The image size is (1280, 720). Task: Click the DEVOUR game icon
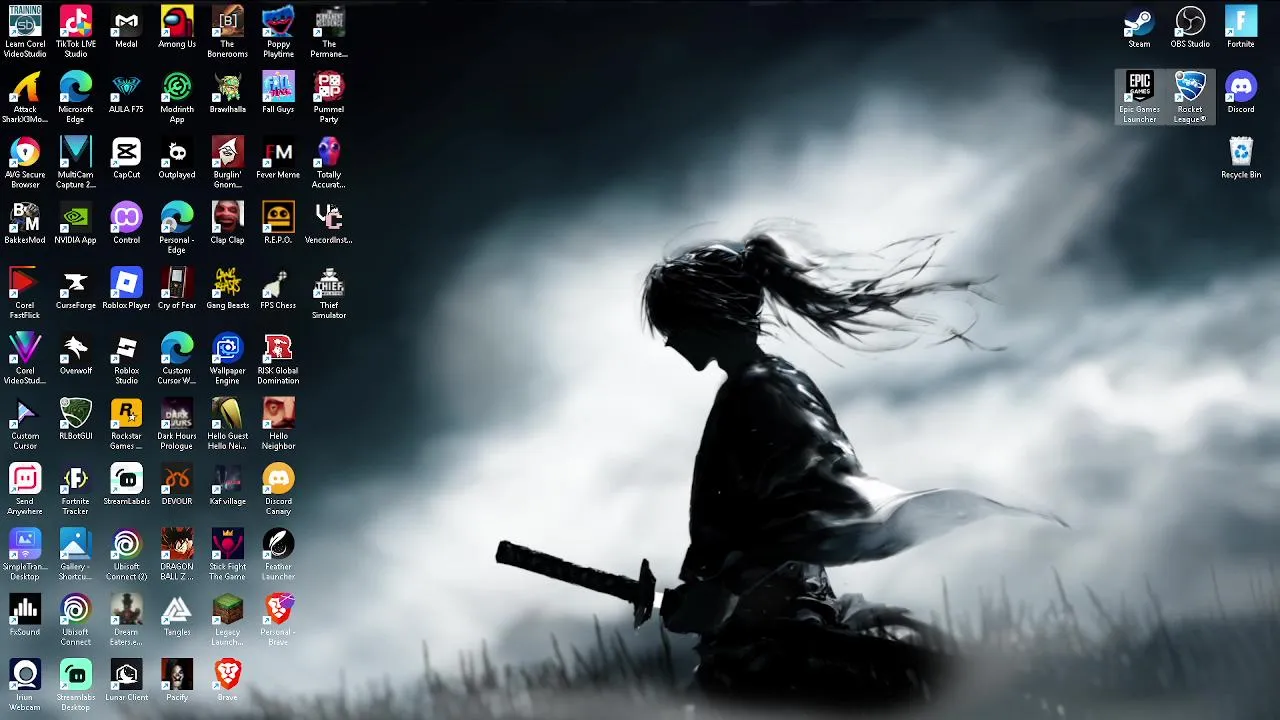tap(177, 479)
